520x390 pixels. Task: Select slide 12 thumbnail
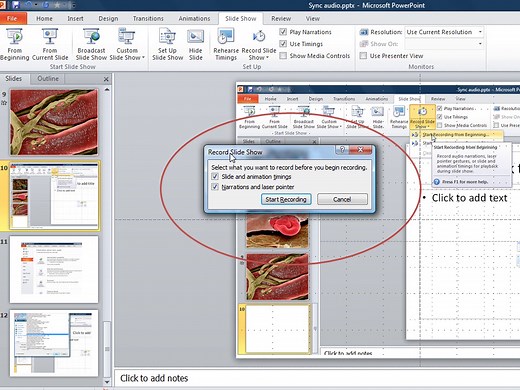[54, 343]
